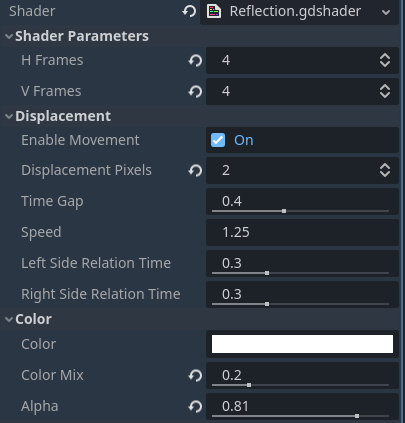Reset the Shader property with revert icon

click(189, 11)
